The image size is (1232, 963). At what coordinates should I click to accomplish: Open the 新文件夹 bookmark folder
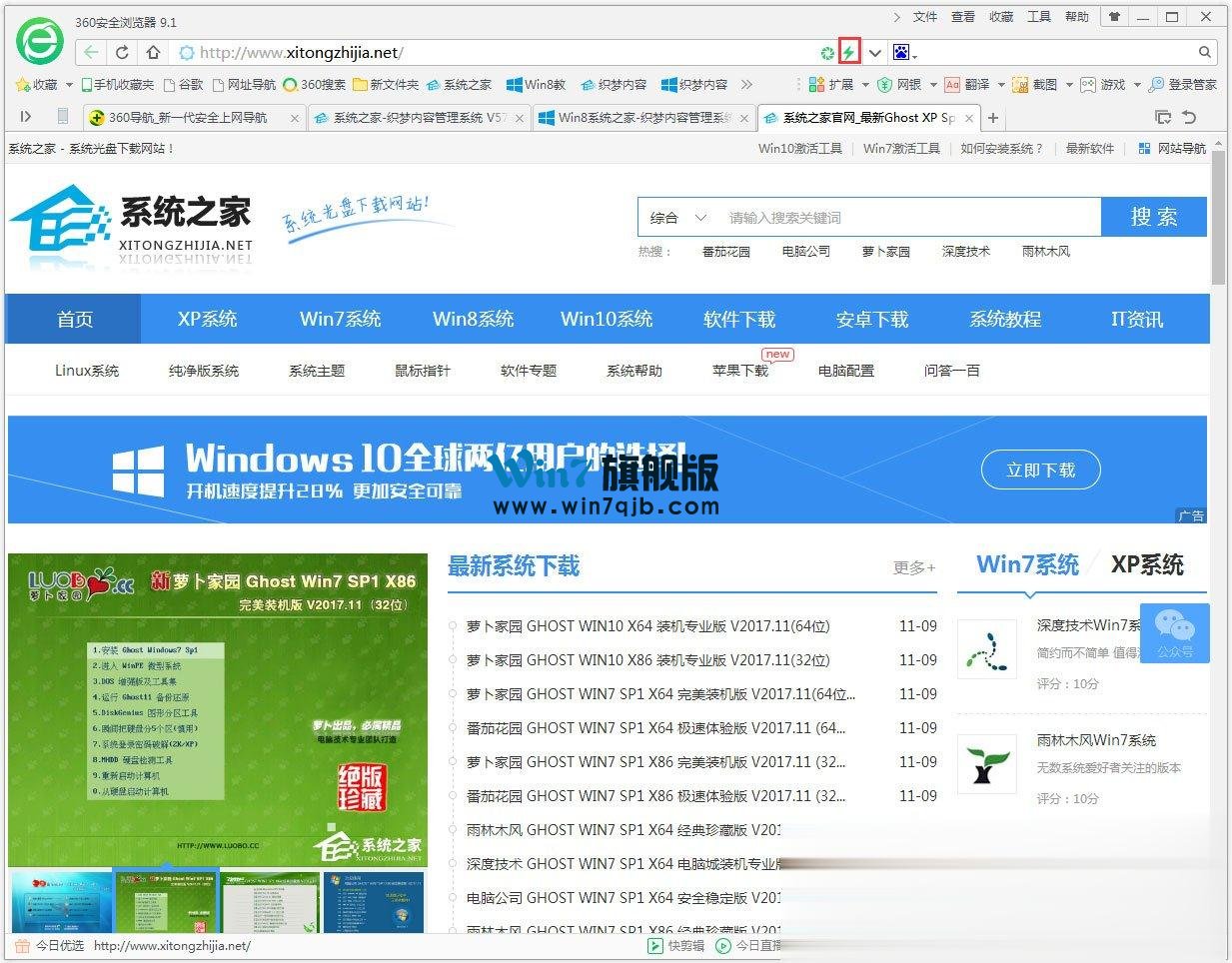[386, 85]
